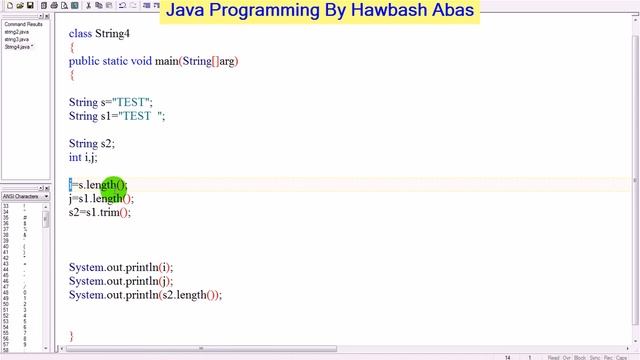Click the teal icon after Print Preview
Image resolution: width=640 pixels, height=360 pixels.
click(x=75, y=5)
